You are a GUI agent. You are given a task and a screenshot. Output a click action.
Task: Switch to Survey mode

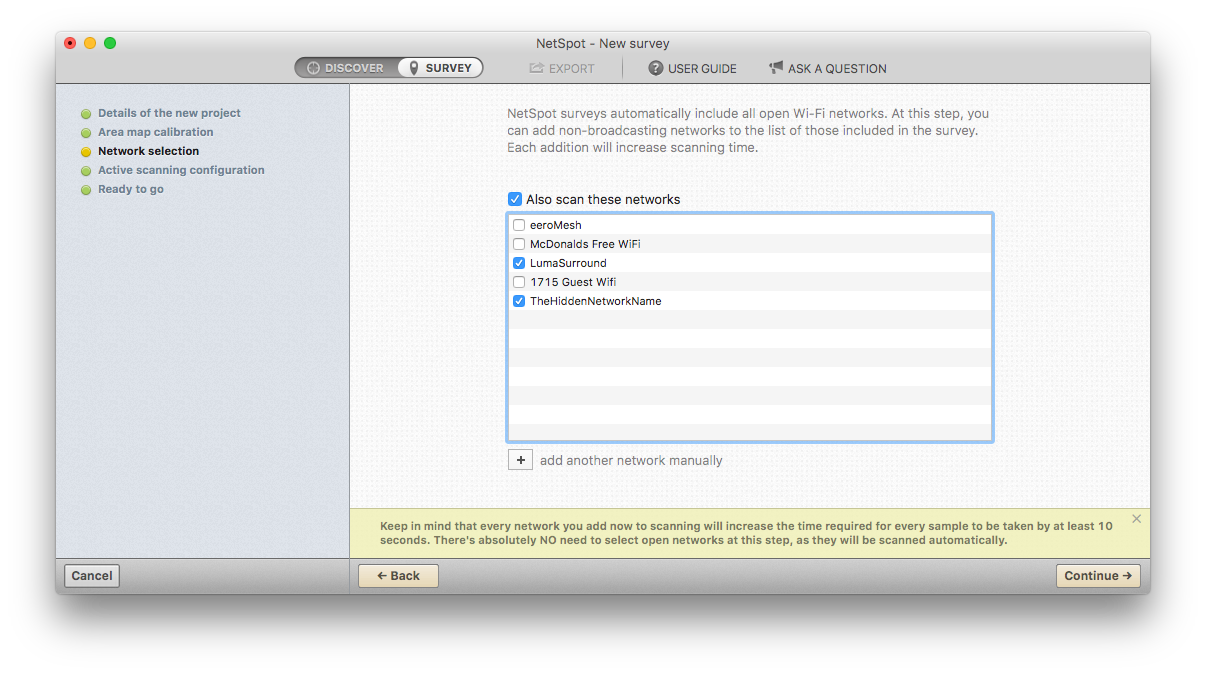[440, 68]
